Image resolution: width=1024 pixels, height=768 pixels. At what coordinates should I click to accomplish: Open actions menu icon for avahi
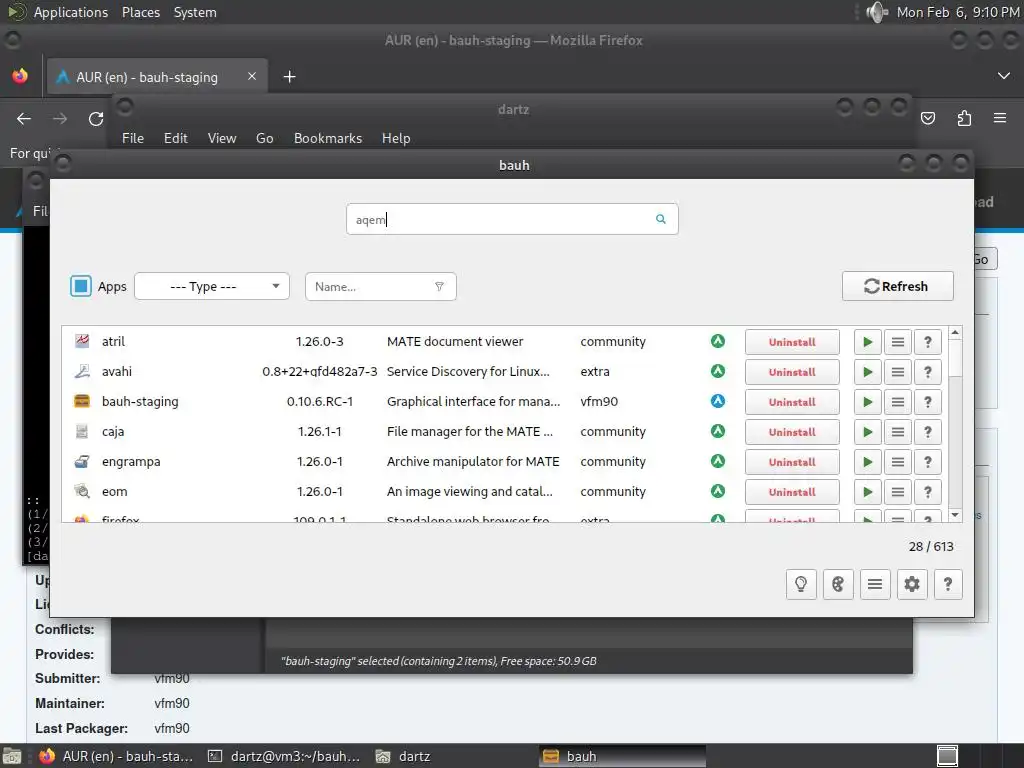[898, 372]
